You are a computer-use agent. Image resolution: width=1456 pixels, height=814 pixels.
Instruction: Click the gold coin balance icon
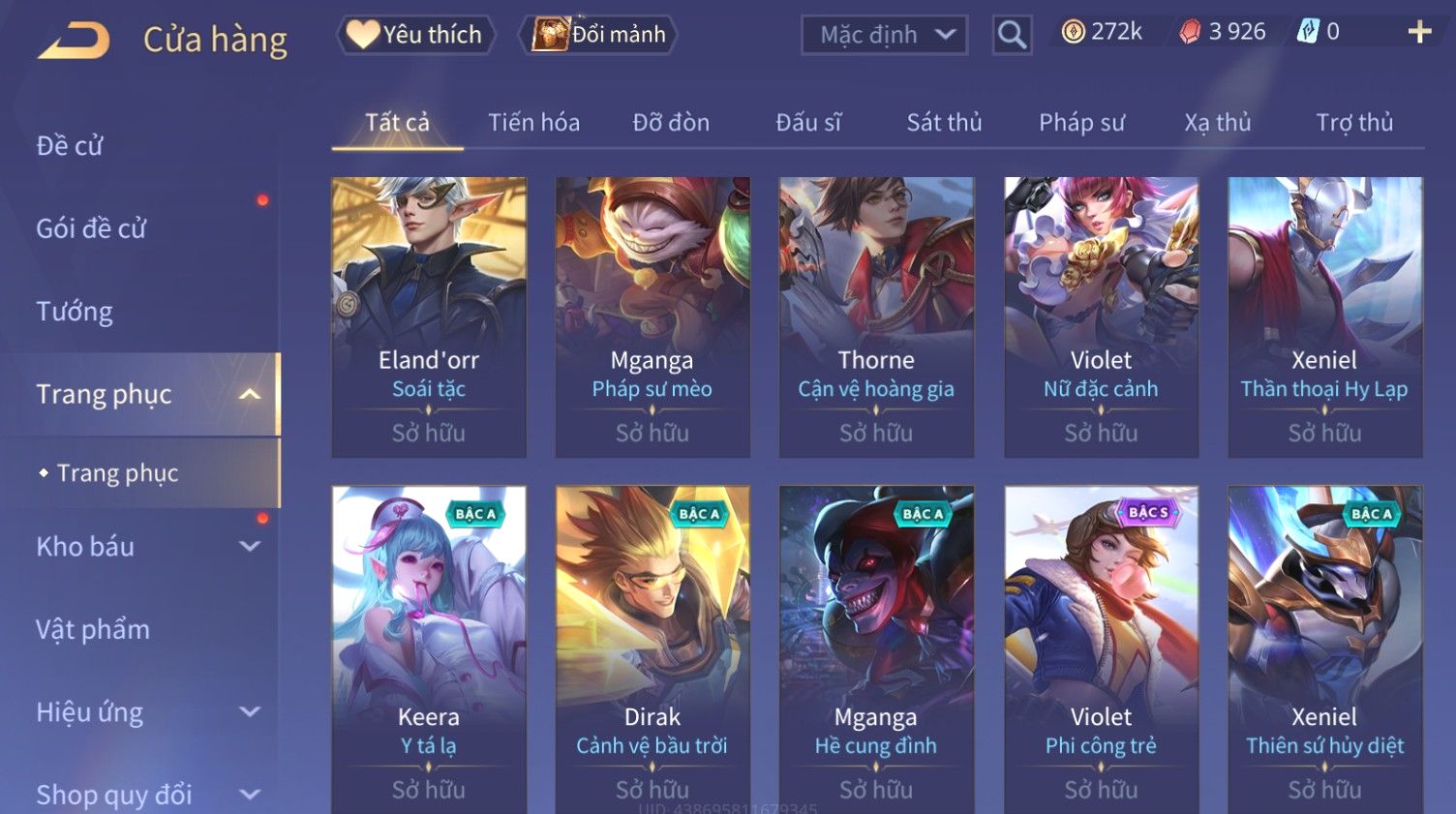click(x=1073, y=32)
